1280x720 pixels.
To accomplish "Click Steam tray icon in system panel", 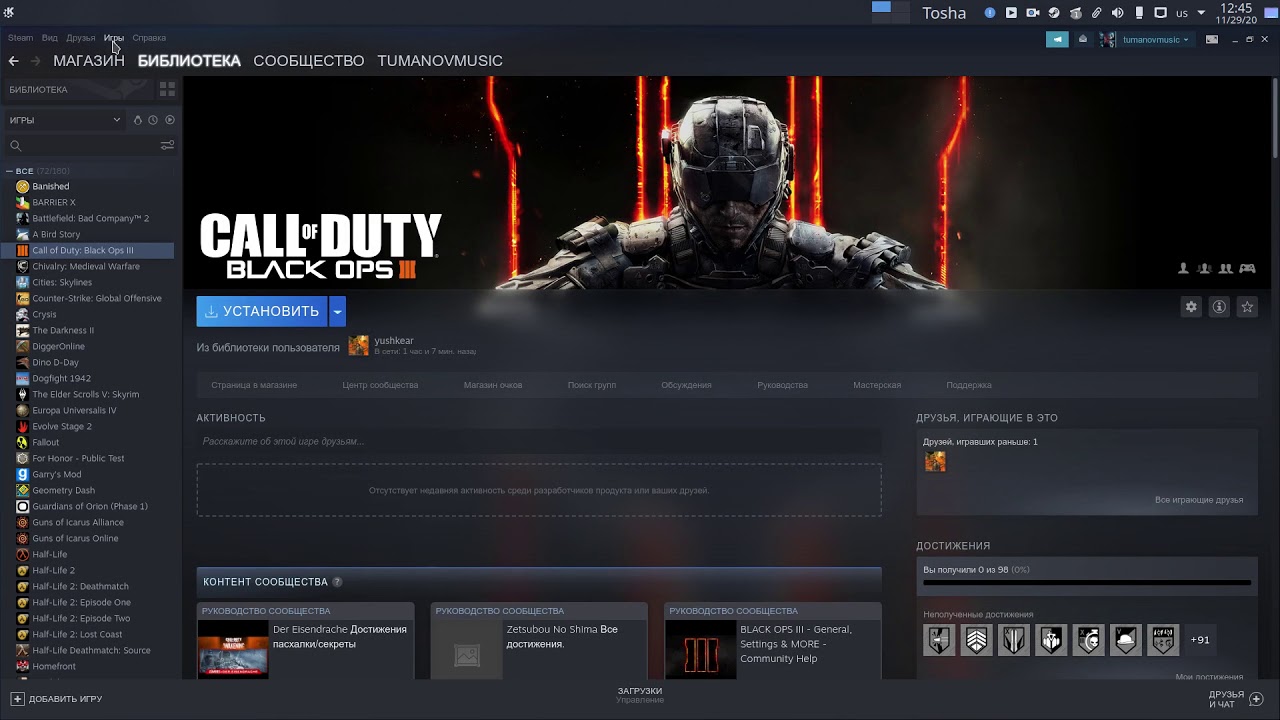I will (1054, 13).
